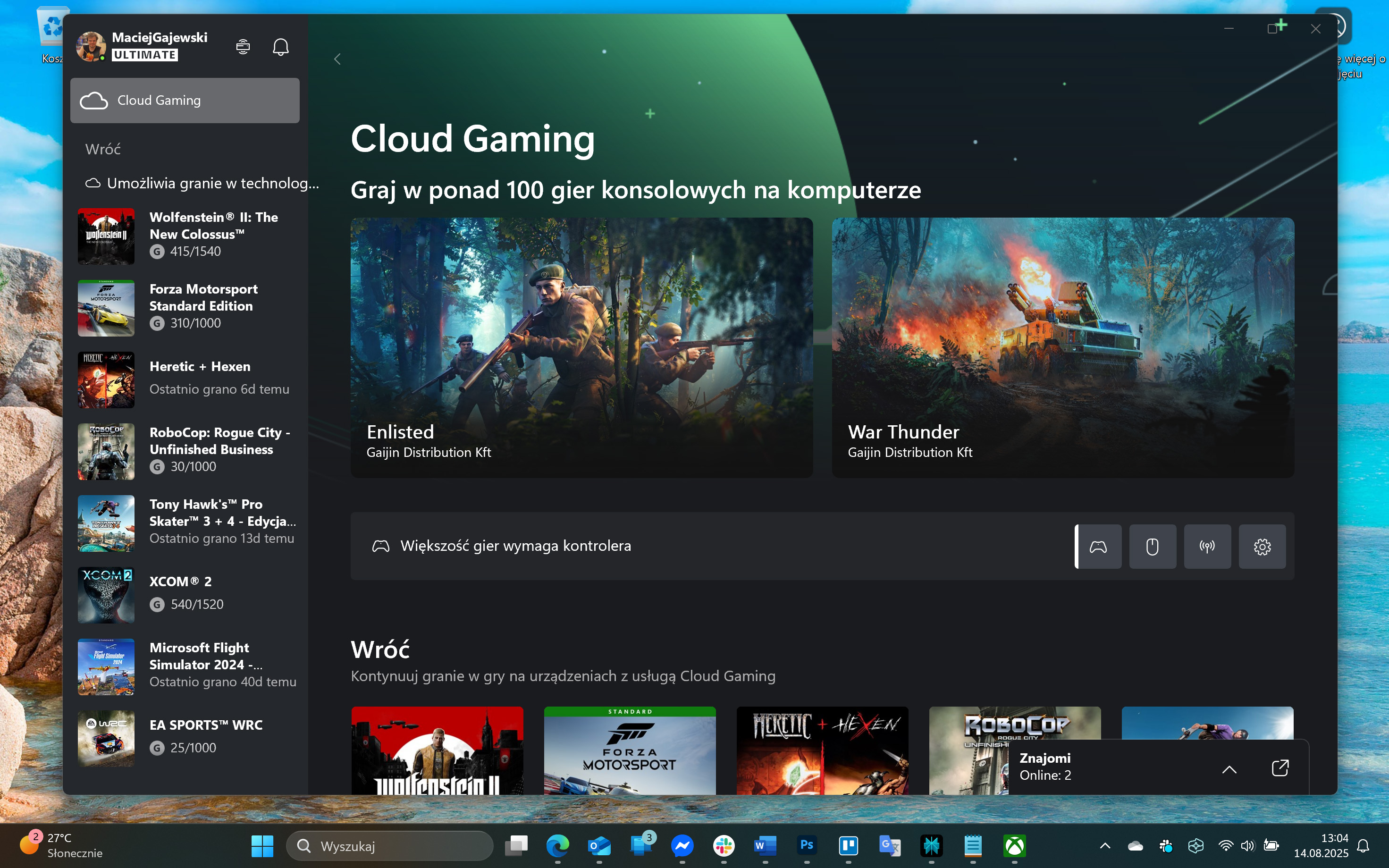Open Notepad from the taskbar
The height and width of the screenshot is (868, 1389).
(x=973, y=846)
